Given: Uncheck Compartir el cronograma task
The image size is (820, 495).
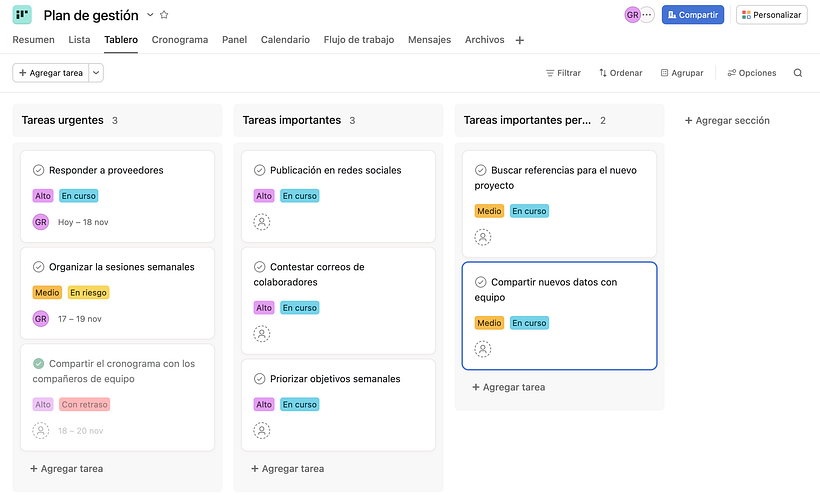Looking at the screenshot, I should click(x=38, y=363).
